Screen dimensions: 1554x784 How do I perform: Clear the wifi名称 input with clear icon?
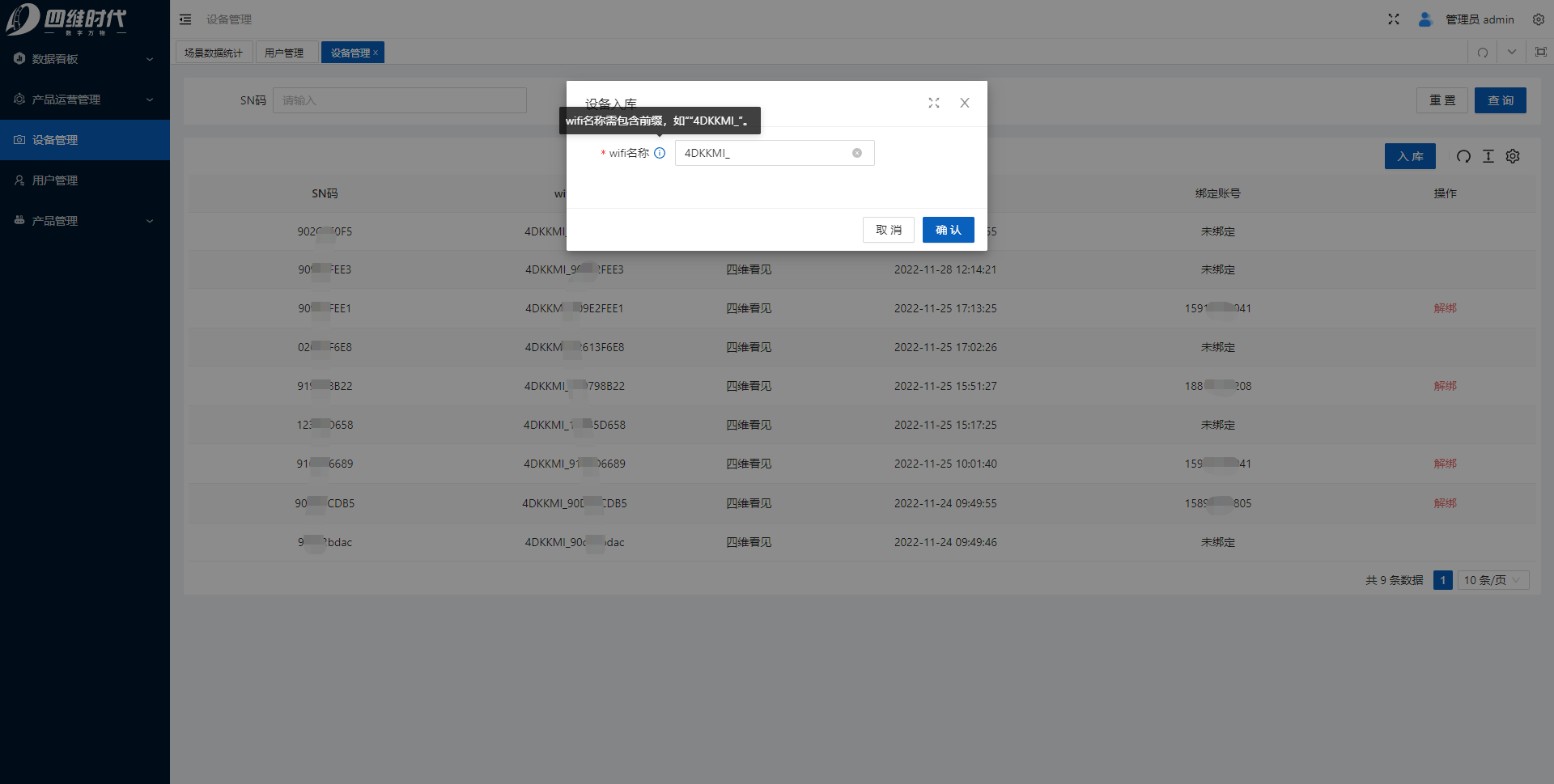pyautogui.click(x=856, y=153)
